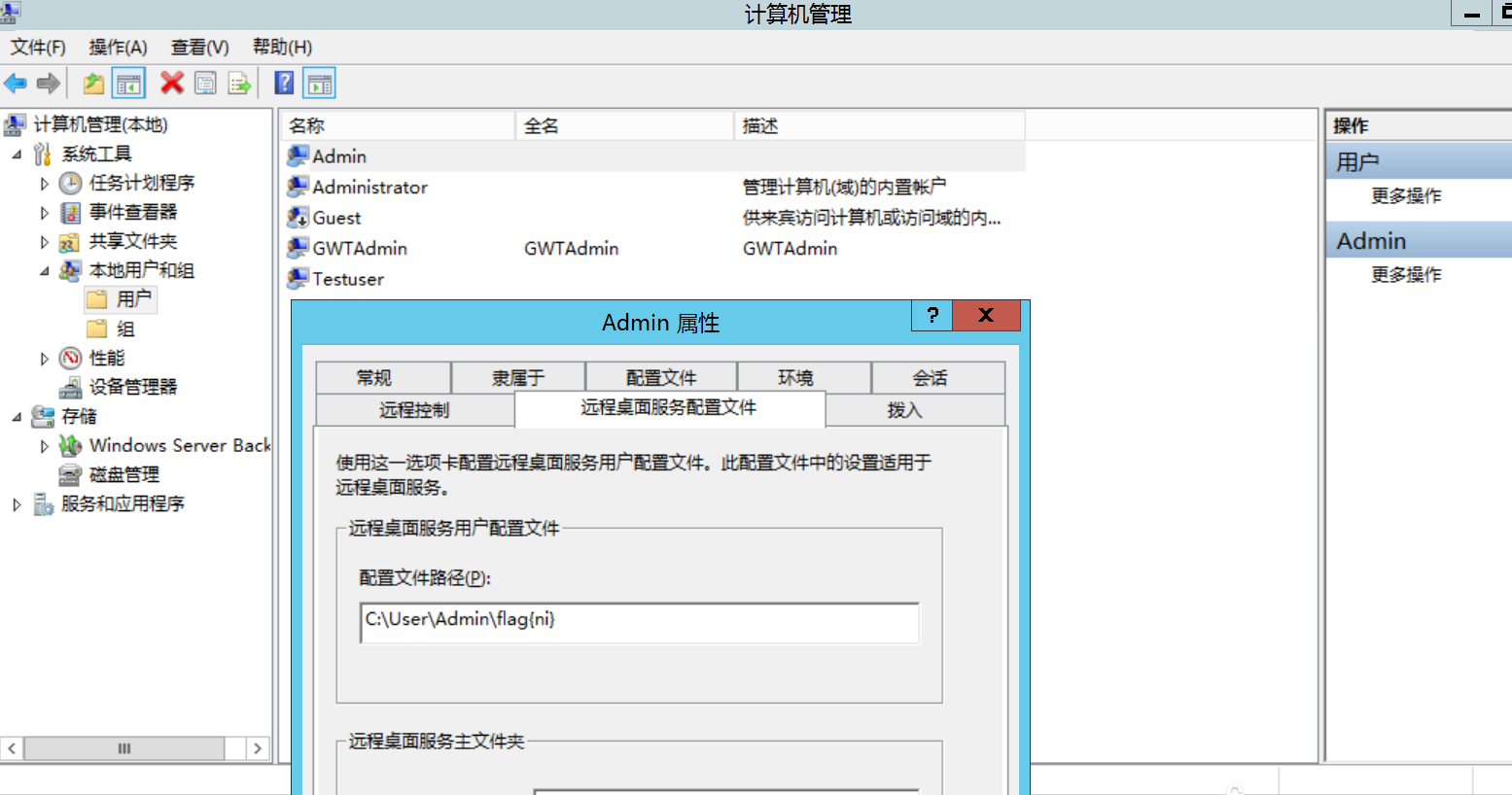Switch to the 拨入 tab

915,410
